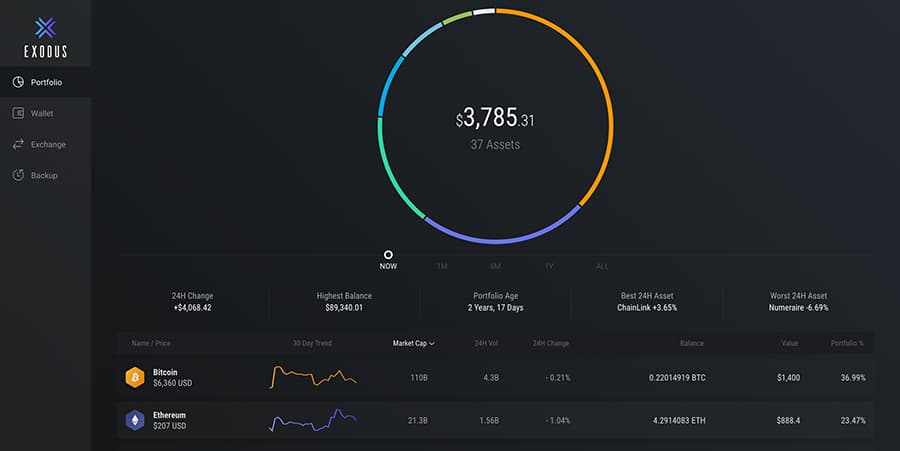Click the Wallet icon in sidebar
Screen dimensions: 900x451
pos(18,113)
